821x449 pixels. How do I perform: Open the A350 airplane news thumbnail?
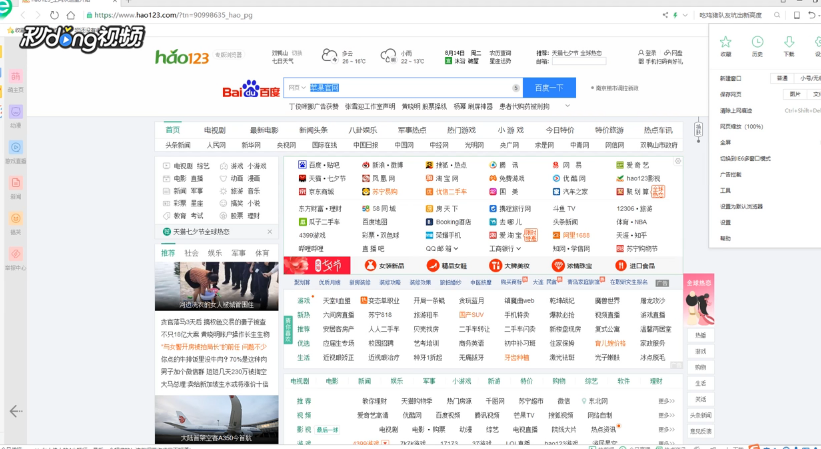point(216,419)
